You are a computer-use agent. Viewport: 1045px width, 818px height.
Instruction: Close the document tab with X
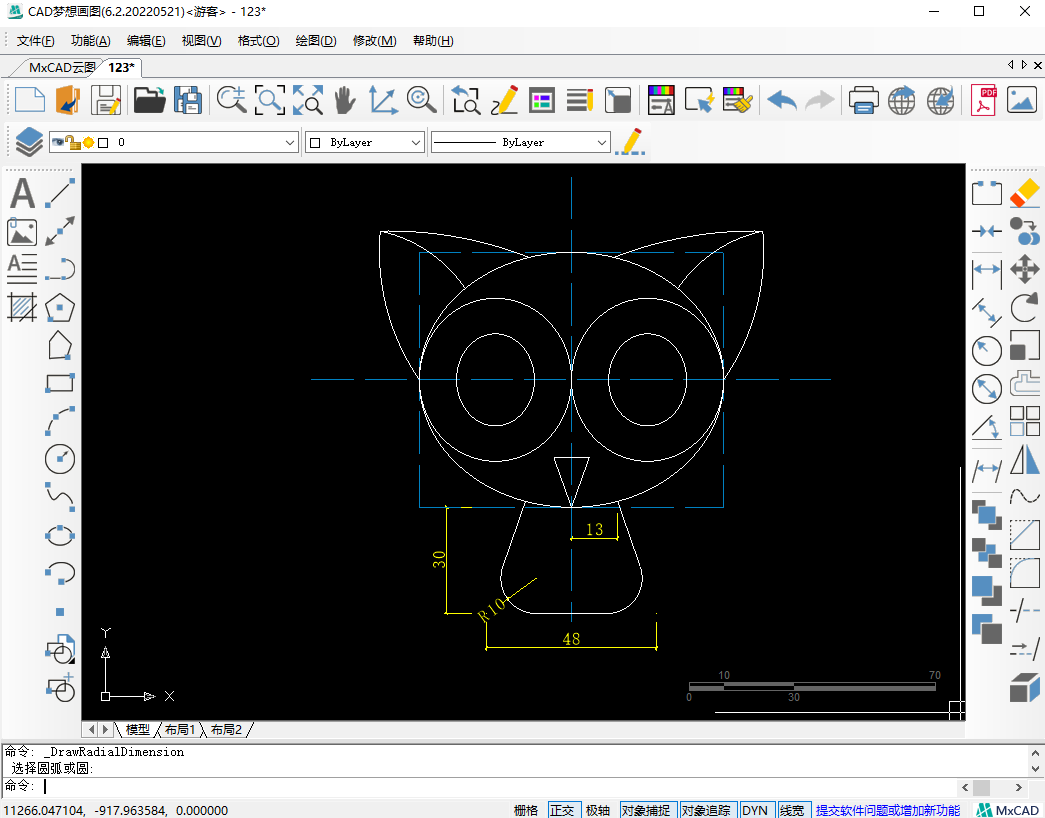tap(1038, 65)
